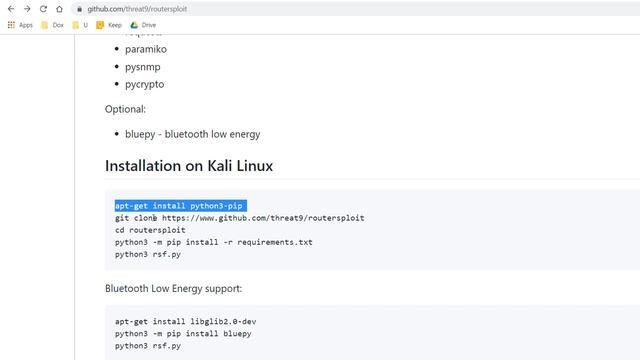Click the github.com/threat9/routersploit address bar
This screenshot has width=640, height=360.
coord(355,9)
